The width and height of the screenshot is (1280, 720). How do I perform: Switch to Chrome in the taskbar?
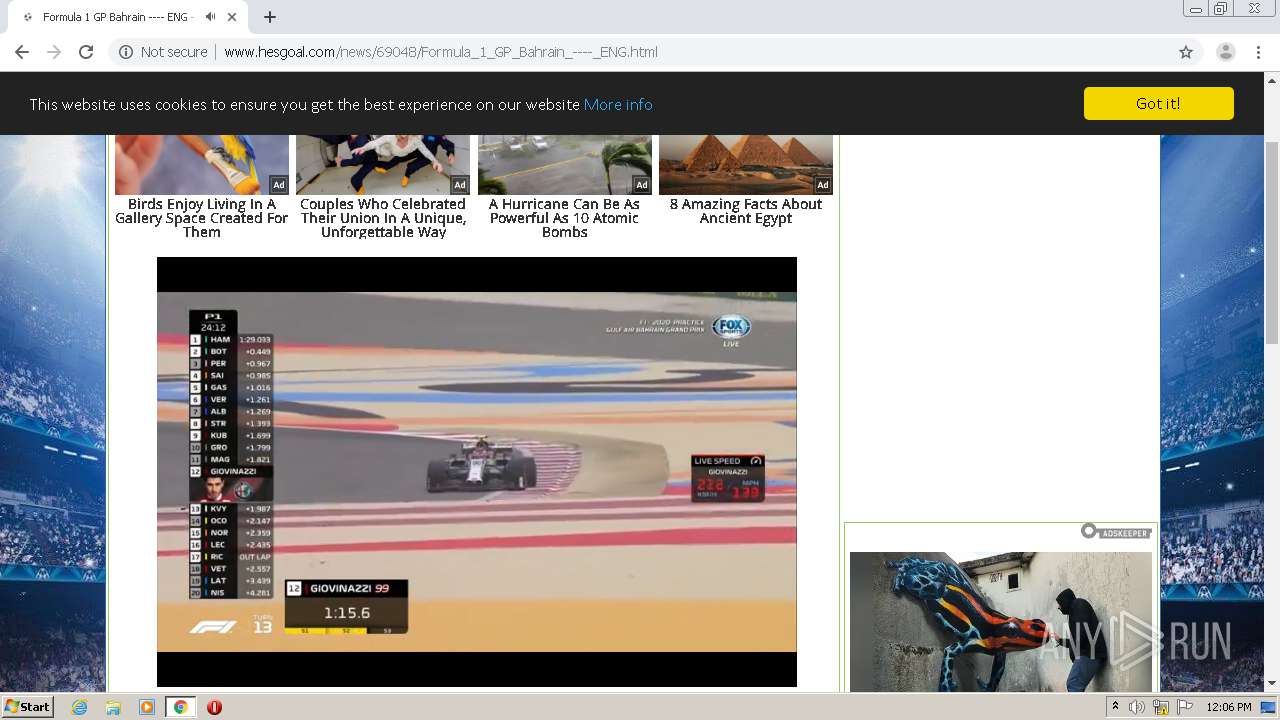(x=180, y=707)
